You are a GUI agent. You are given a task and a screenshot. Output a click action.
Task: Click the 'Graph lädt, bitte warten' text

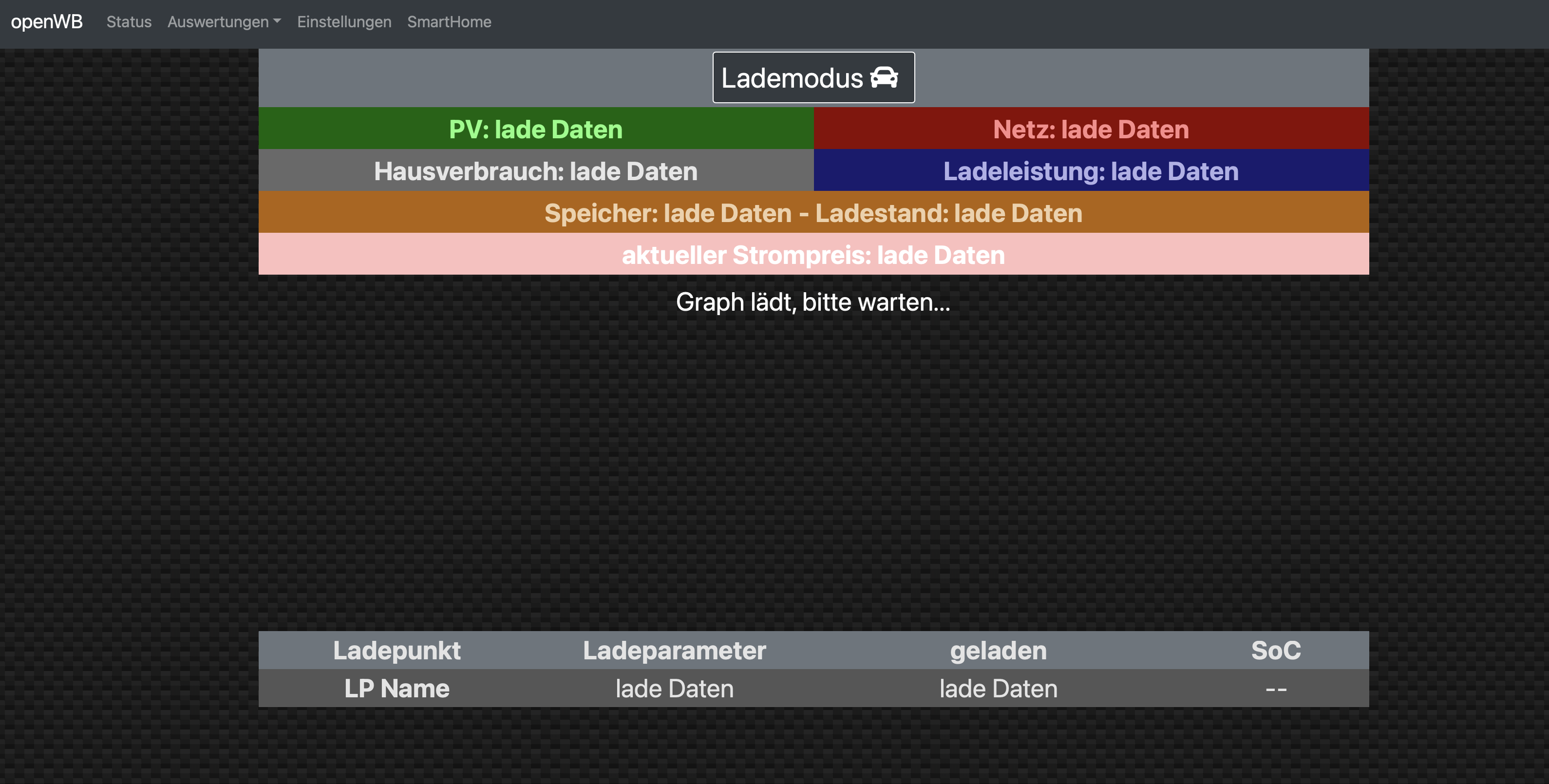click(x=813, y=302)
